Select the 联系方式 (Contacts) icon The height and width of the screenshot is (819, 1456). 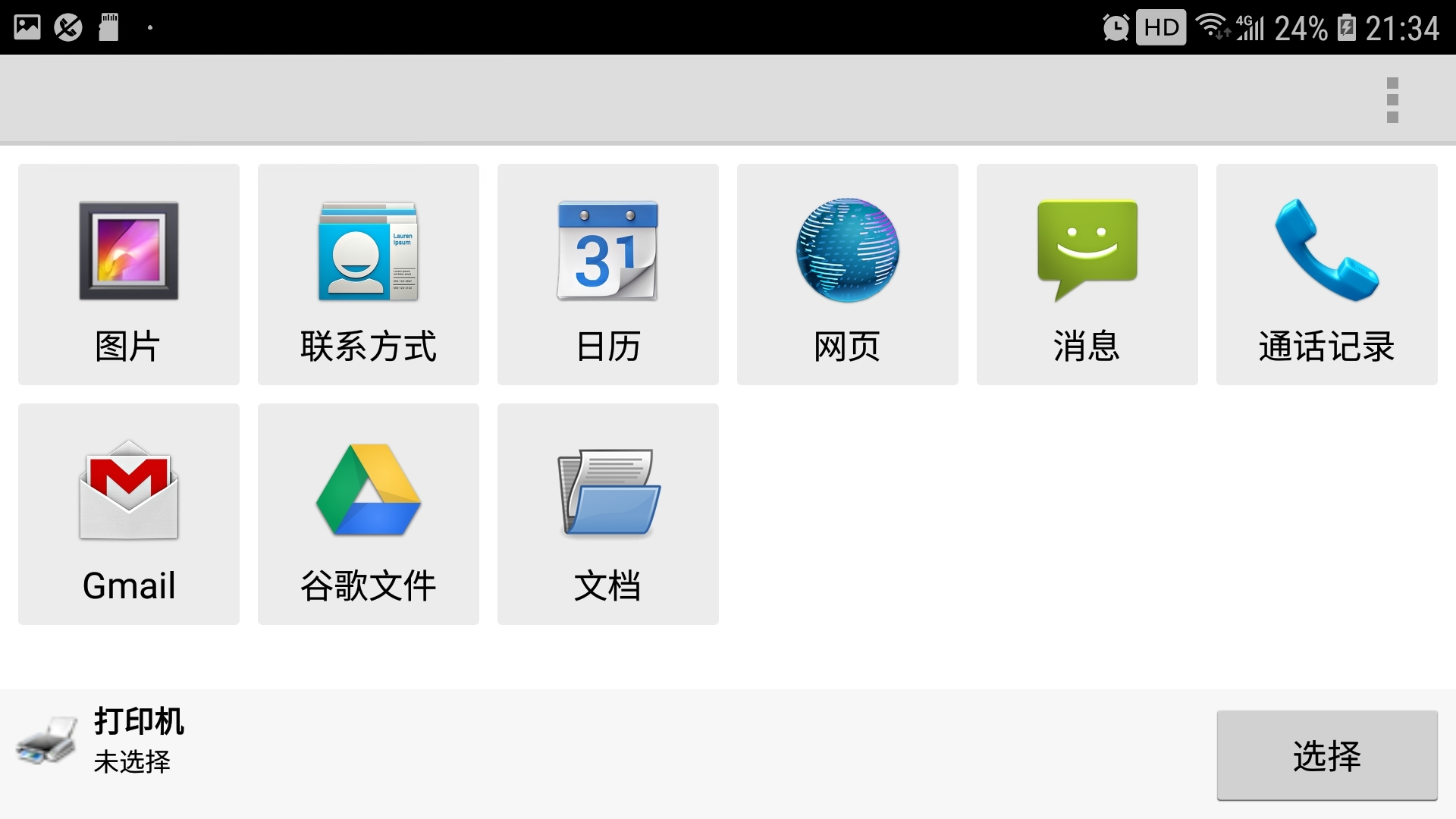(x=368, y=273)
